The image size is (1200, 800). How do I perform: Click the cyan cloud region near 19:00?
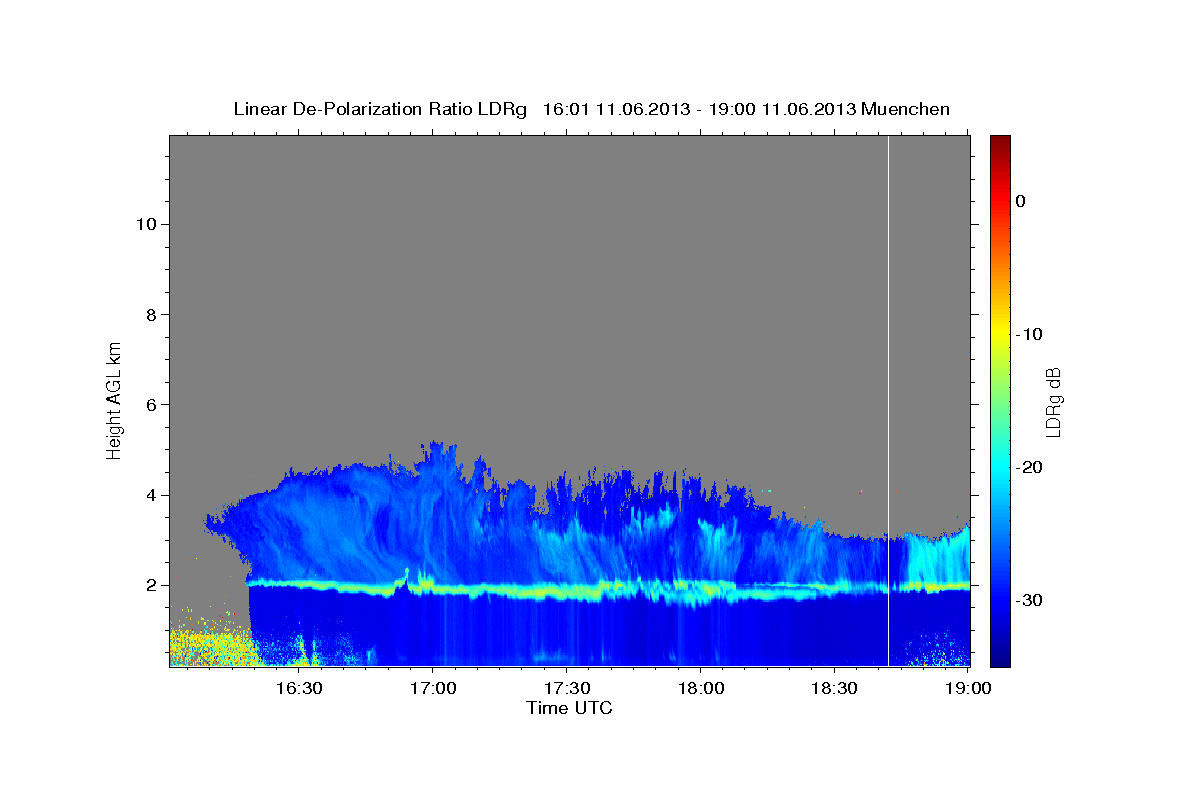(x=937, y=560)
